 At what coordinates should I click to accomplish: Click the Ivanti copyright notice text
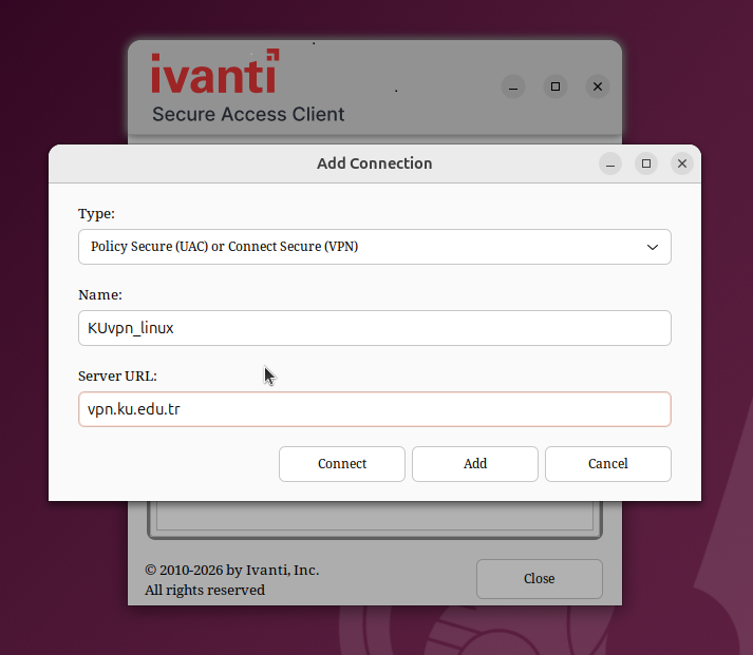click(232, 580)
